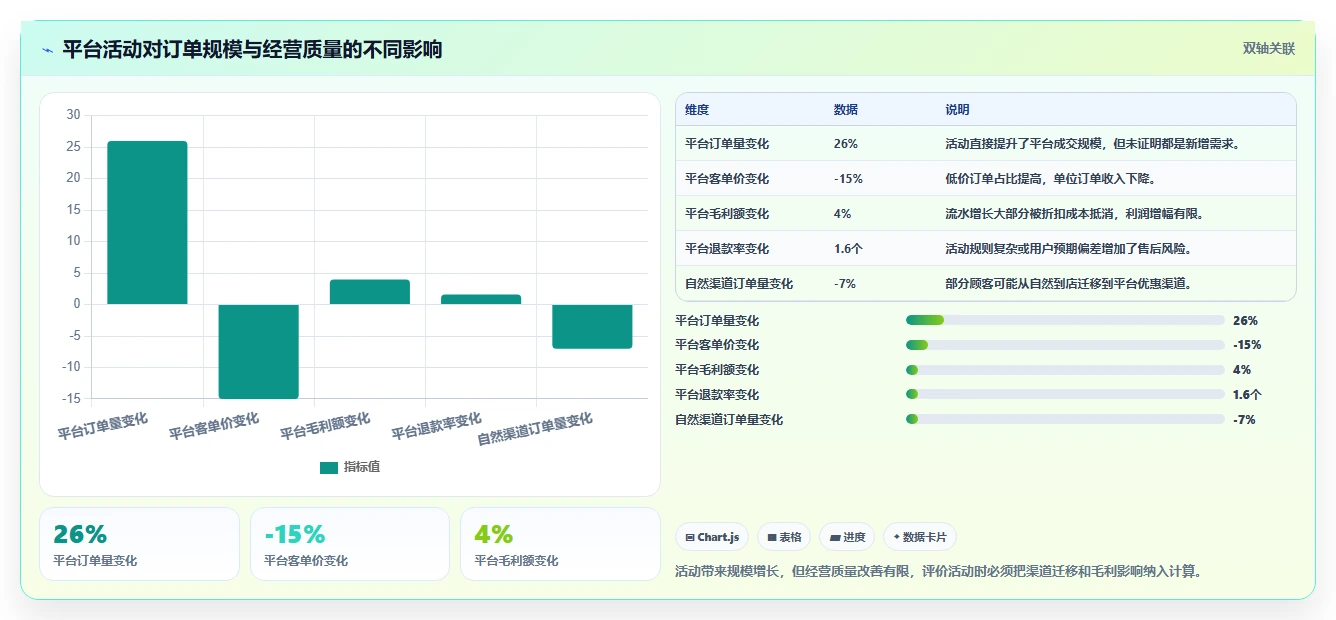Click the star icon inside 数据卡片 chip
1336x620 pixels.
(896, 537)
